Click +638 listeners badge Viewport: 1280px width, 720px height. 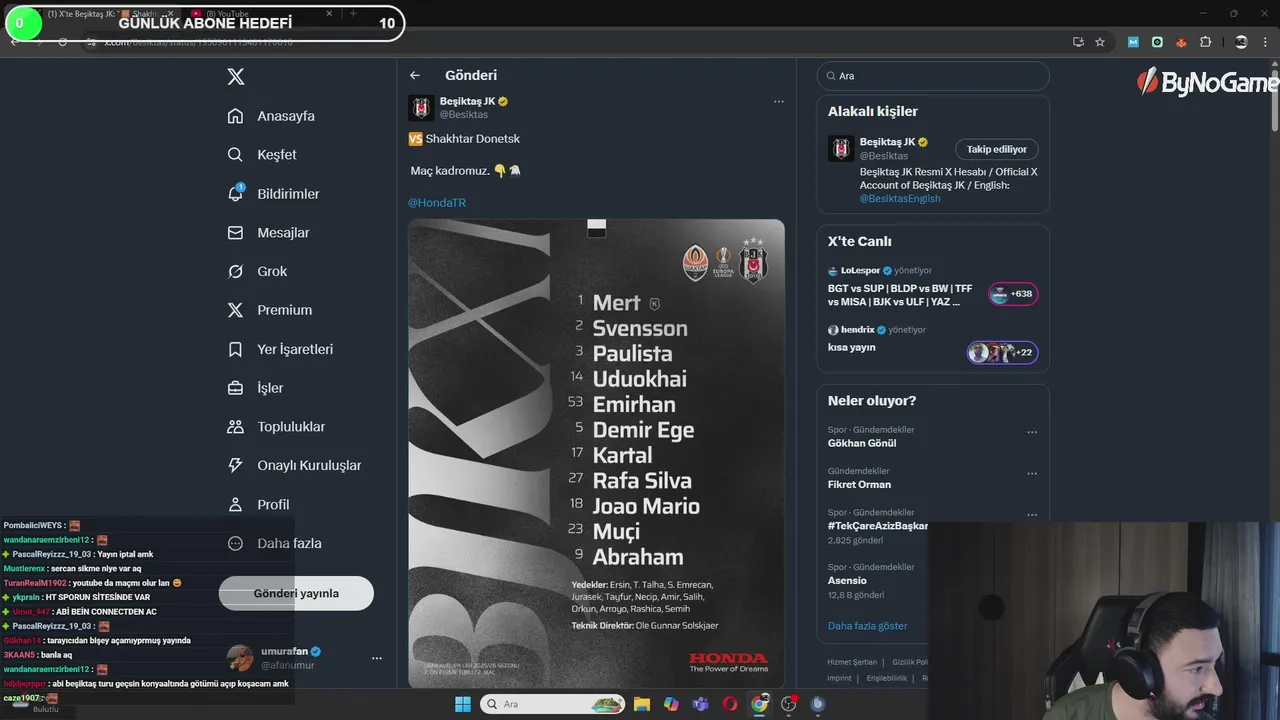[x=1013, y=294]
